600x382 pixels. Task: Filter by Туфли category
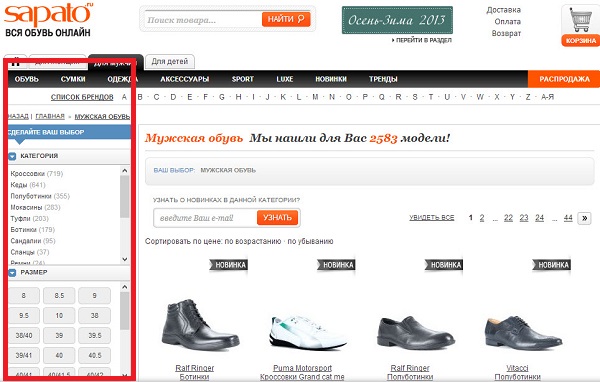pyautogui.click(x=29, y=219)
